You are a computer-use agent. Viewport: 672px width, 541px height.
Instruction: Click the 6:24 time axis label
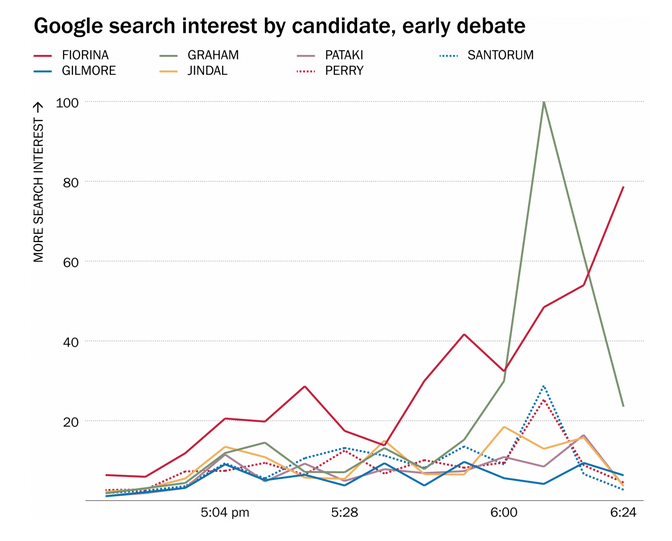pyautogui.click(x=623, y=513)
